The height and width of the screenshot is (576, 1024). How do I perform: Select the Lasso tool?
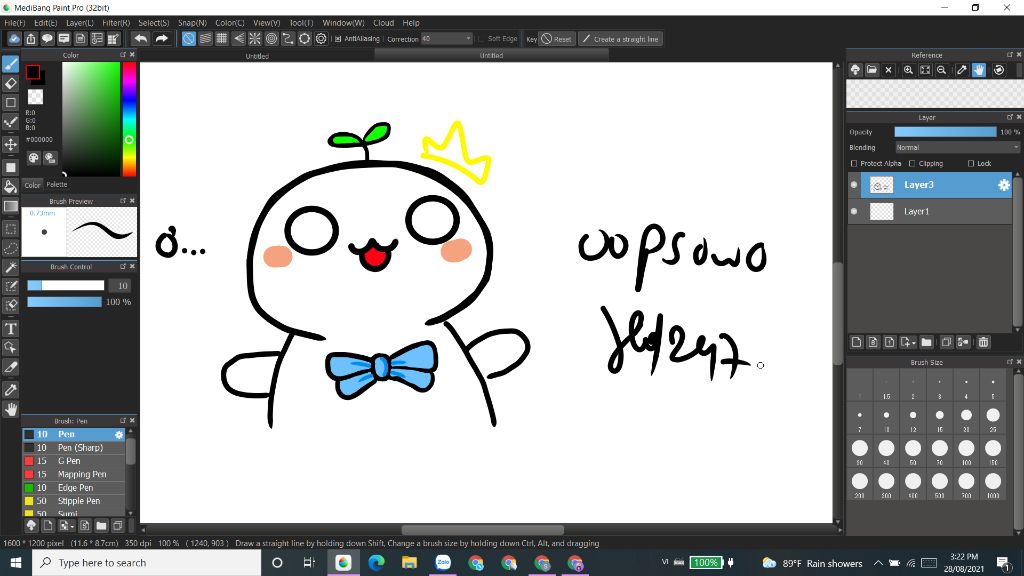pyautogui.click(x=10, y=248)
